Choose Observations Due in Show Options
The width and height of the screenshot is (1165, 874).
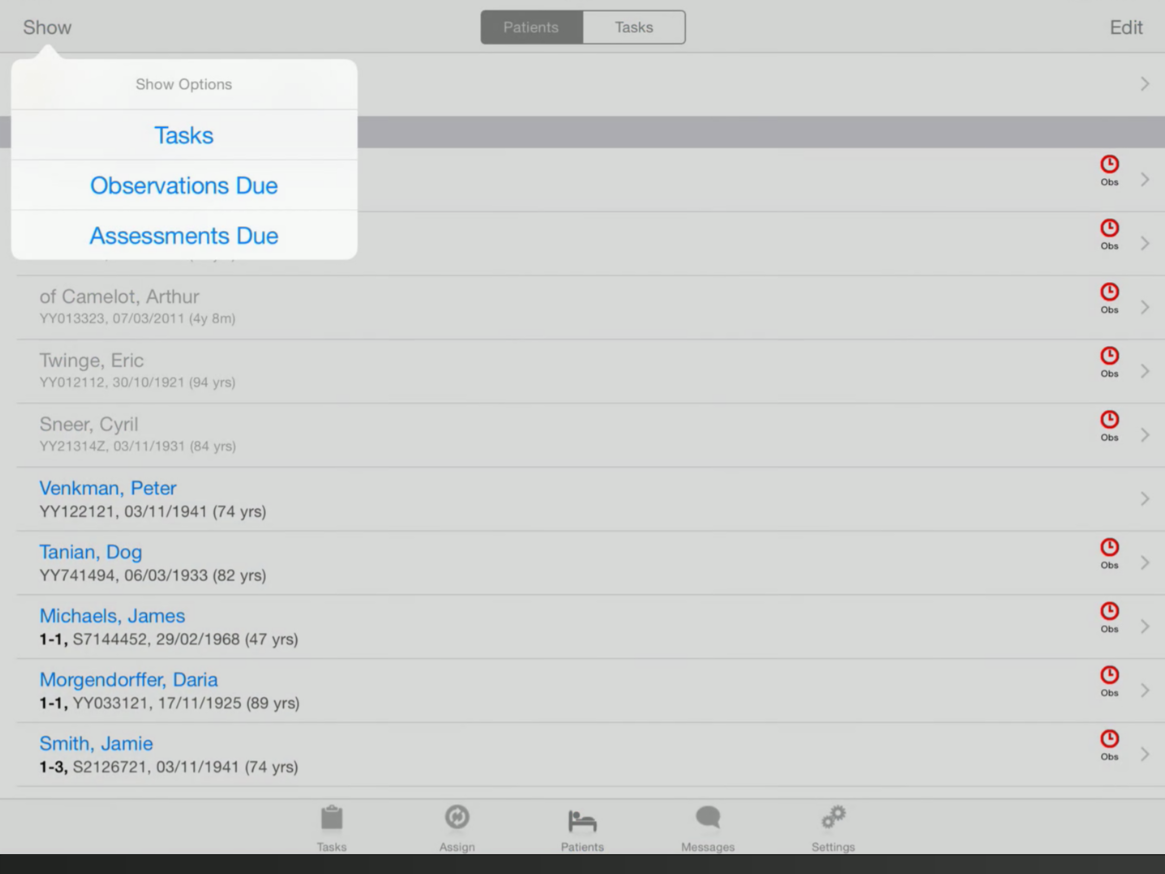tap(184, 186)
